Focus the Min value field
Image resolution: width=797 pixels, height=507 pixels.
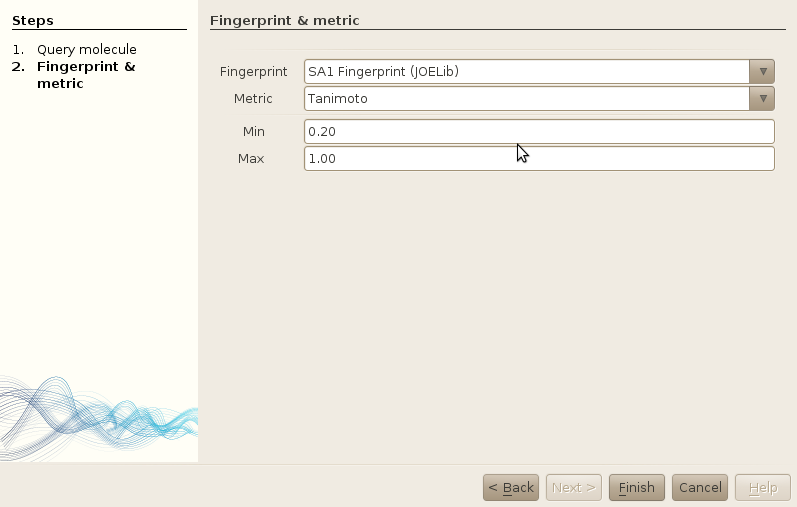[x=539, y=132]
